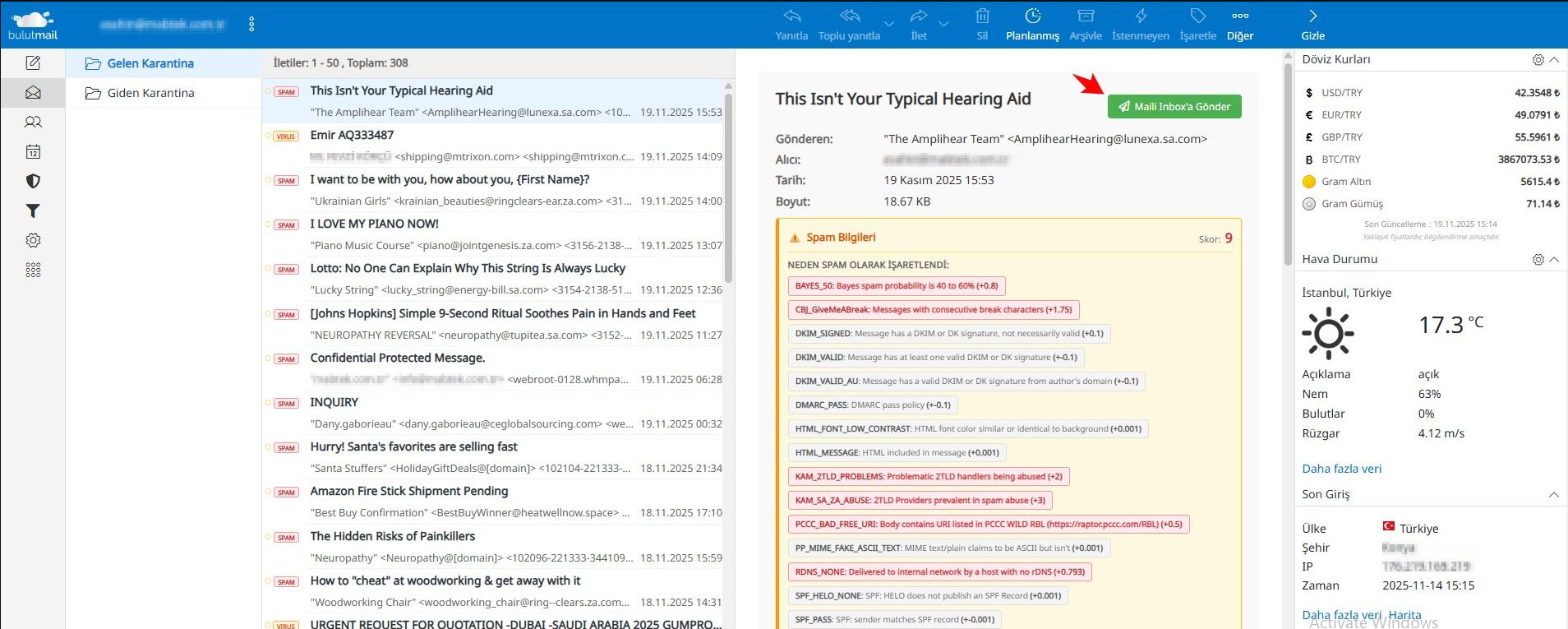1568x629 pixels.
Task: Click the İstenmeyen junk lightning icon
Action: coord(1141,16)
